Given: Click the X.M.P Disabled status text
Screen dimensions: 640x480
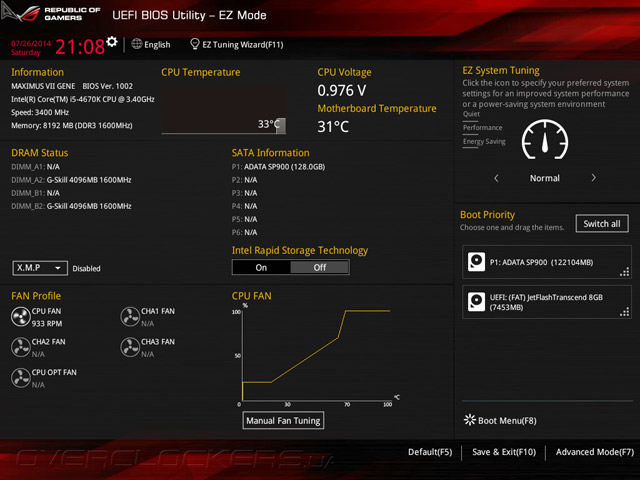Looking at the screenshot, I should click(86, 269).
